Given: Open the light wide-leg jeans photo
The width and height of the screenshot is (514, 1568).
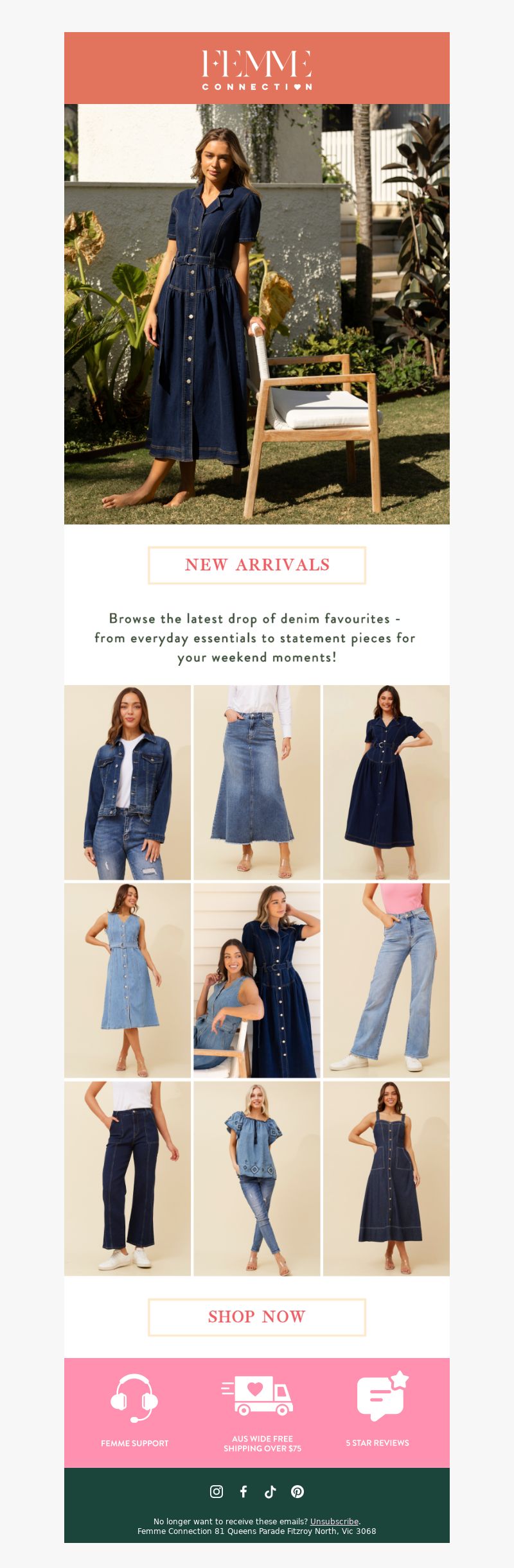Looking at the screenshot, I should pyautogui.click(x=386, y=980).
